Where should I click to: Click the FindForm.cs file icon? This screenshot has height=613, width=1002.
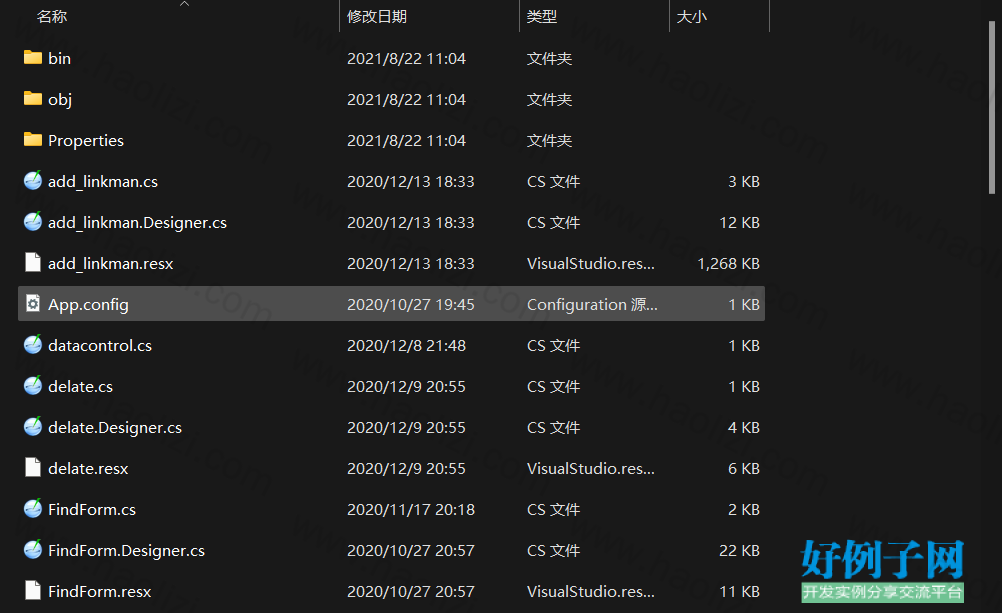(x=33, y=508)
